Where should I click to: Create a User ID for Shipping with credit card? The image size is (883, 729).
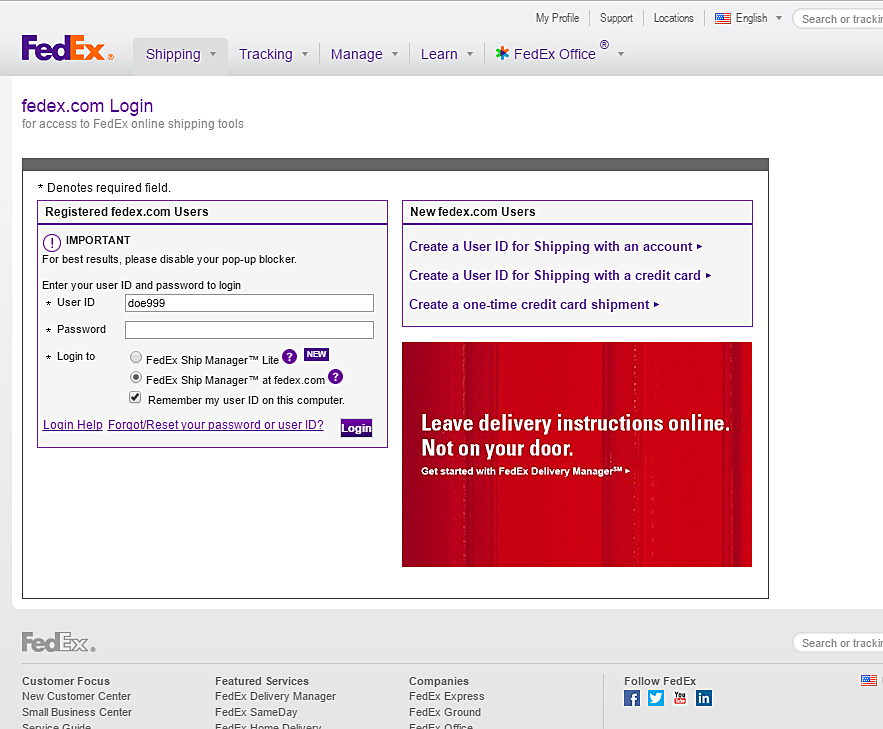click(x=560, y=275)
